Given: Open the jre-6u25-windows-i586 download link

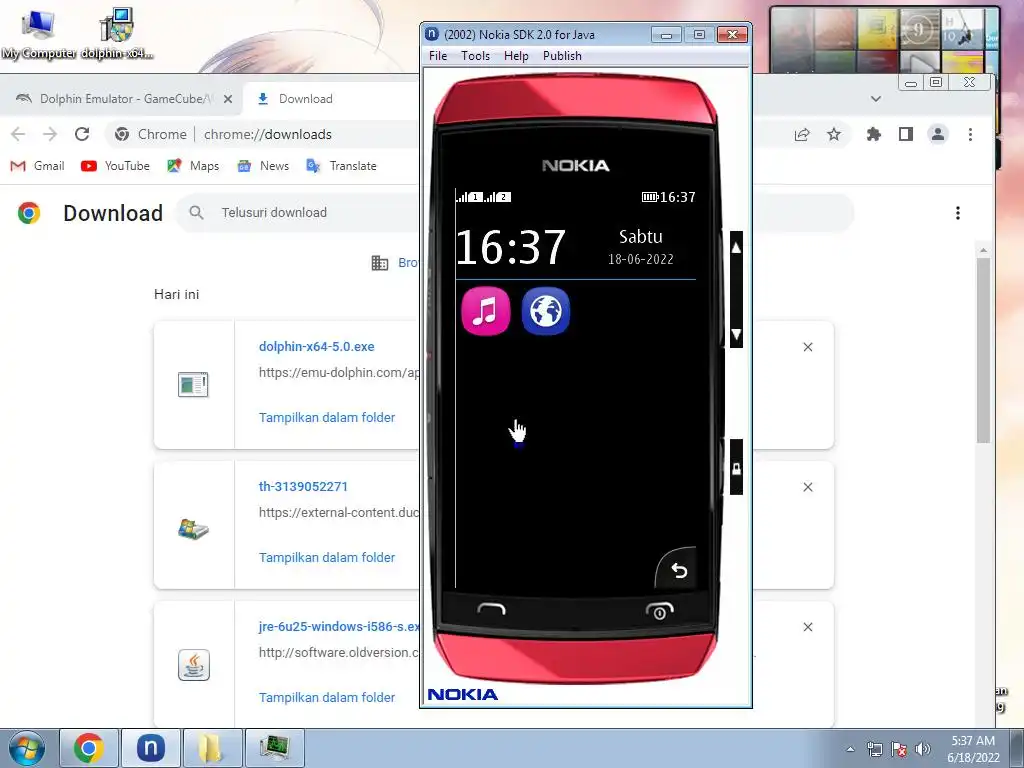Looking at the screenshot, I should click(x=339, y=626).
